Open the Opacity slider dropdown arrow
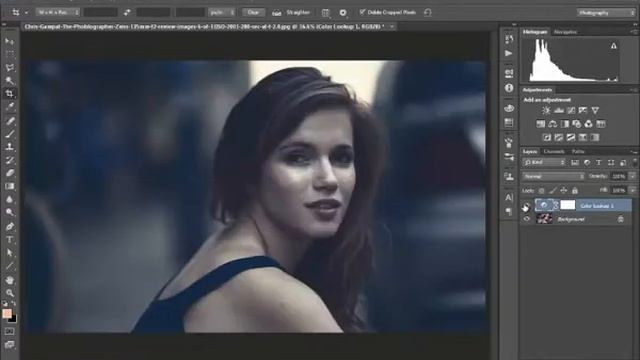Viewport: 640px width, 360px height. (632, 176)
